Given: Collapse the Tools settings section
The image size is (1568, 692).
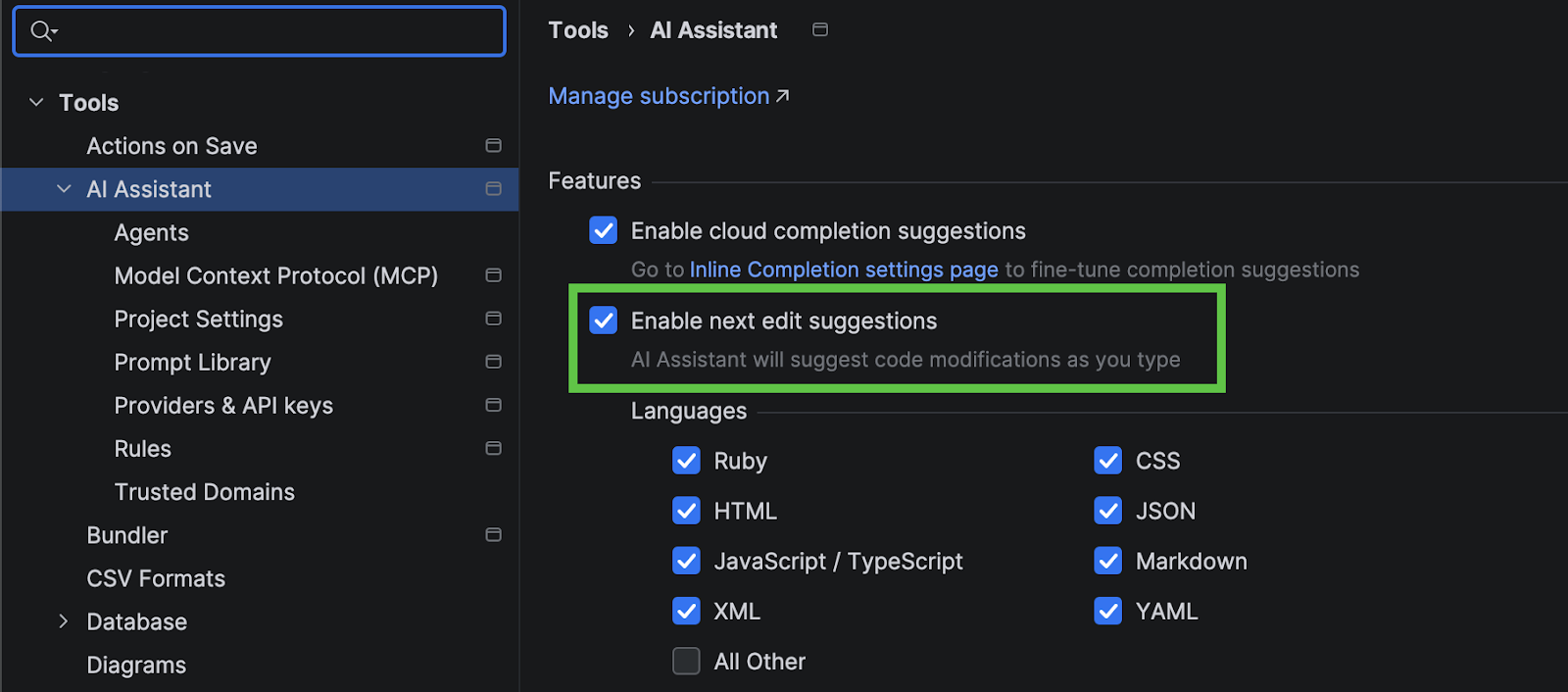Looking at the screenshot, I should pos(36,103).
